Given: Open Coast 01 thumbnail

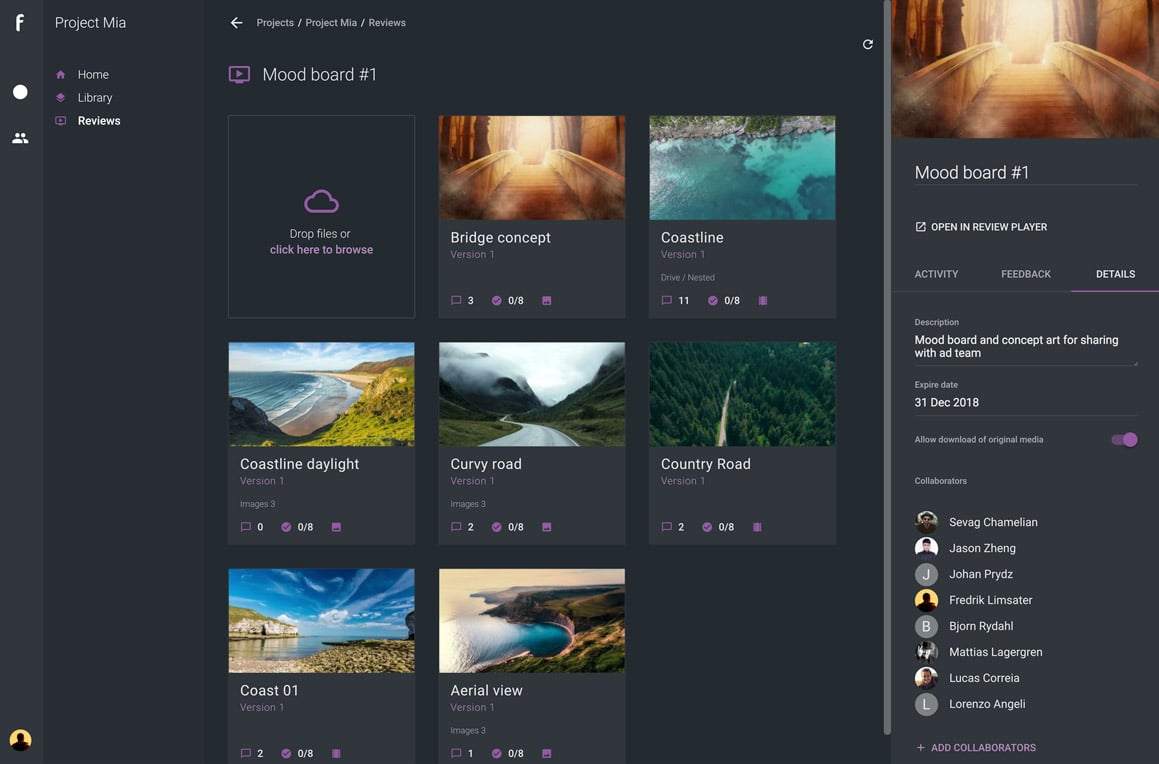Looking at the screenshot, I should tap(322, 621).
